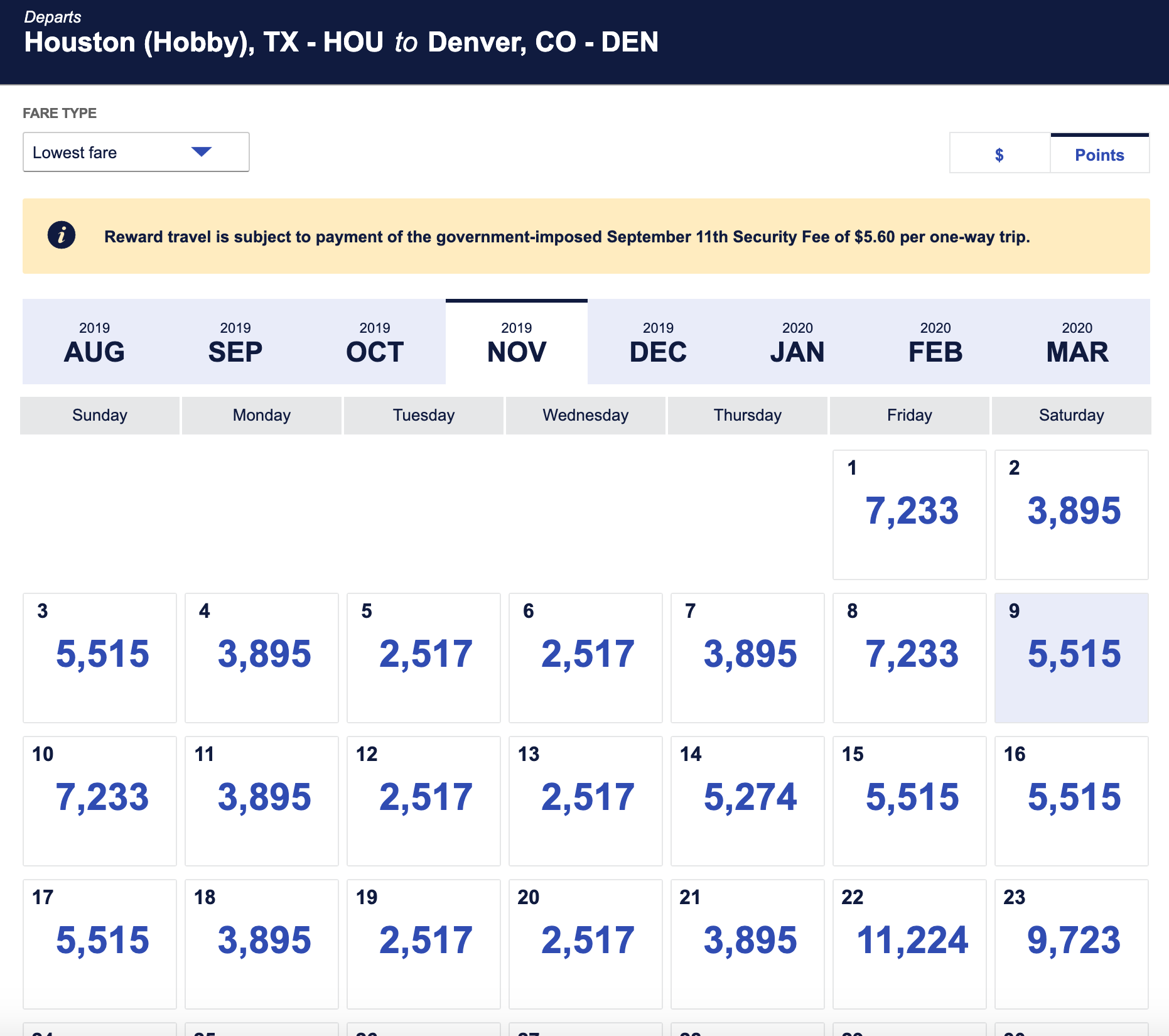Viewport: 1169px width, 1036px height.
Task: Go to the OCT 2019 tab
Action: click(375, 342)
